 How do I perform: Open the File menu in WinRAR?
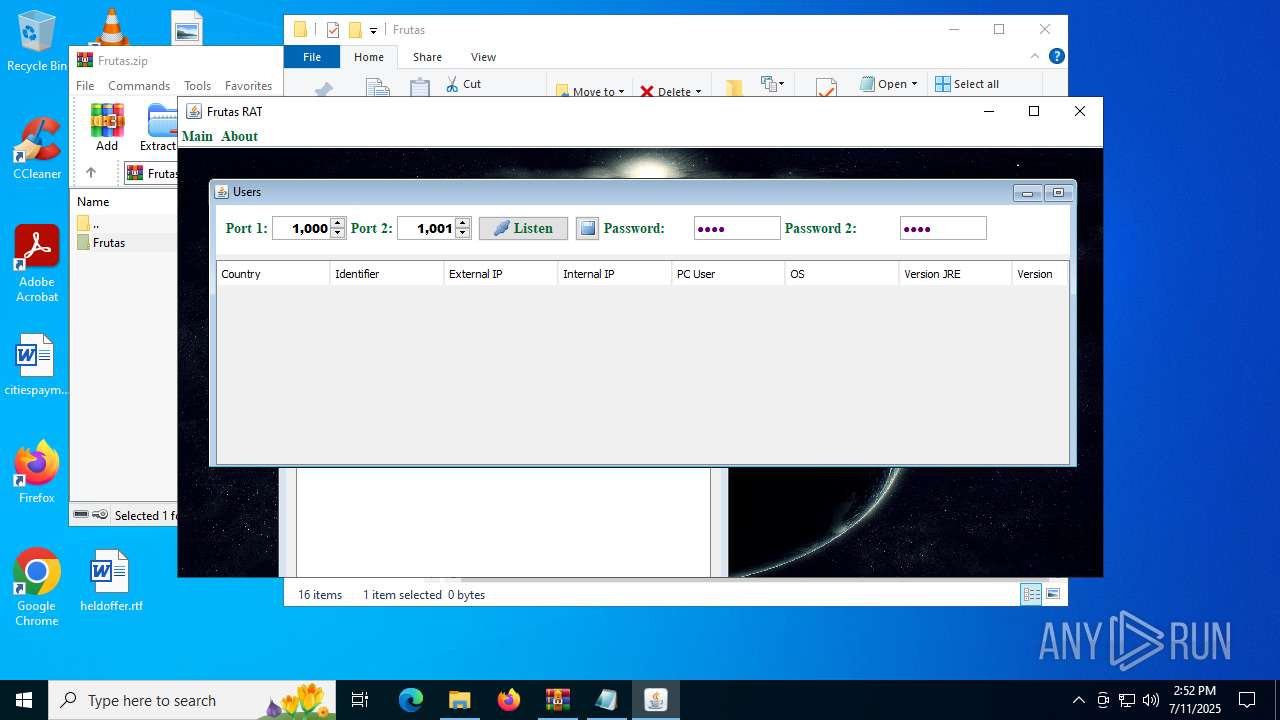click(x=85, y=85)
